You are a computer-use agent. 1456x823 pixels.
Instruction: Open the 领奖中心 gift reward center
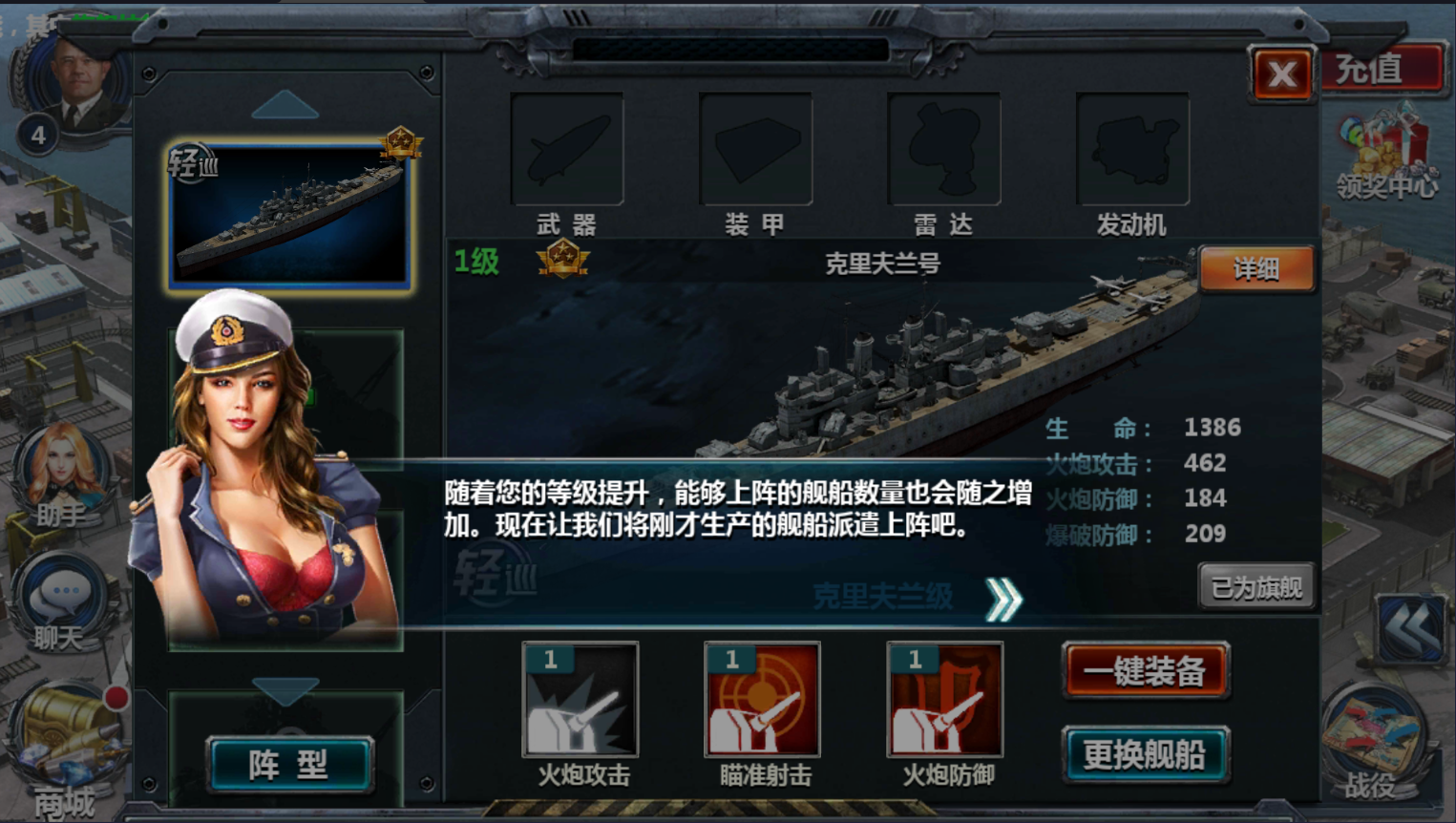tap(1386, 153)
